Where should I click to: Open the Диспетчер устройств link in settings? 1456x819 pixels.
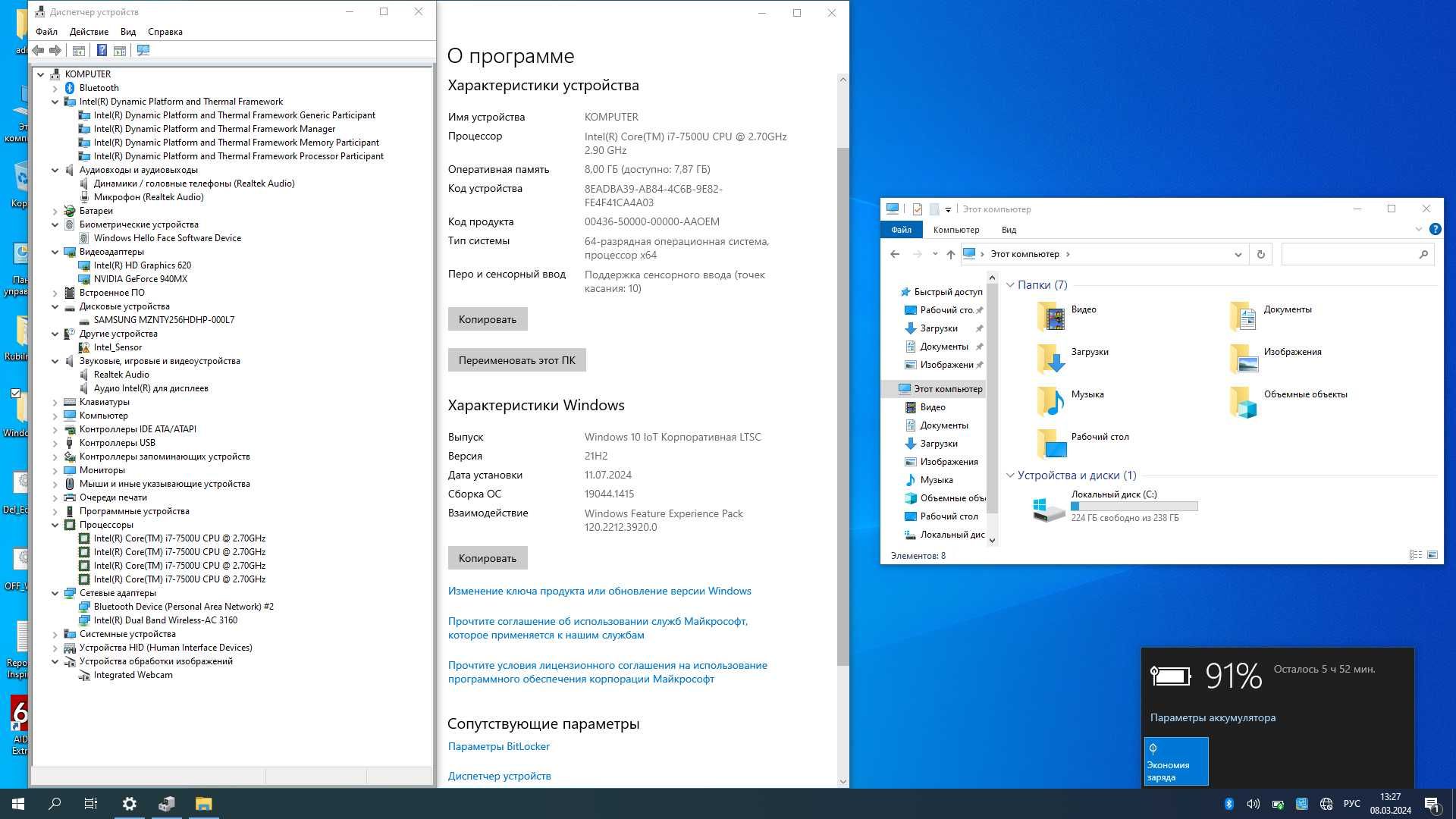500,776
